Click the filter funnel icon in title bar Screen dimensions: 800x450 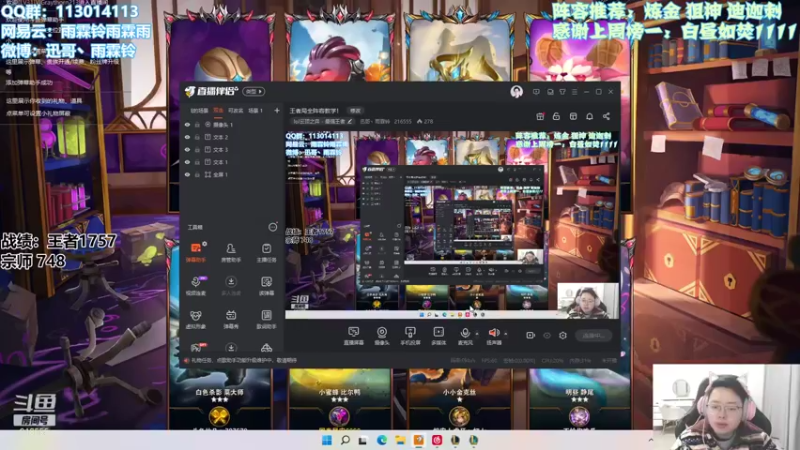(x=562, y=92)
